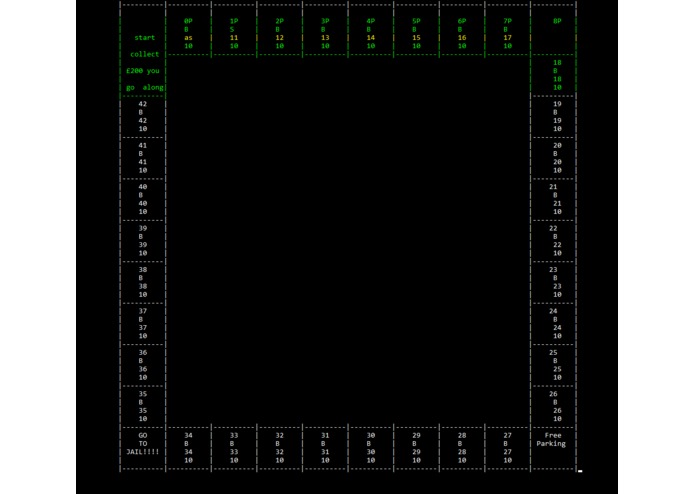Select the board square numbered 35
The width and height of the screenshot is (695, 494).
point(143,406)
